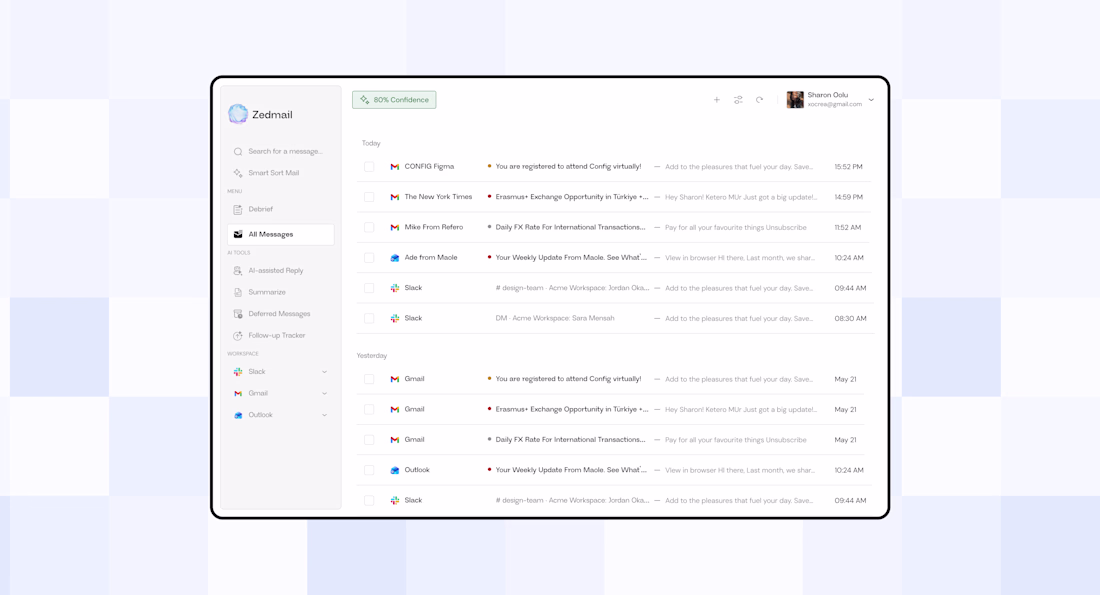Click the Outlook workspace label
Image resolution: width=1100 pixels, height=595 pixels.
click(x=260, y=415)
